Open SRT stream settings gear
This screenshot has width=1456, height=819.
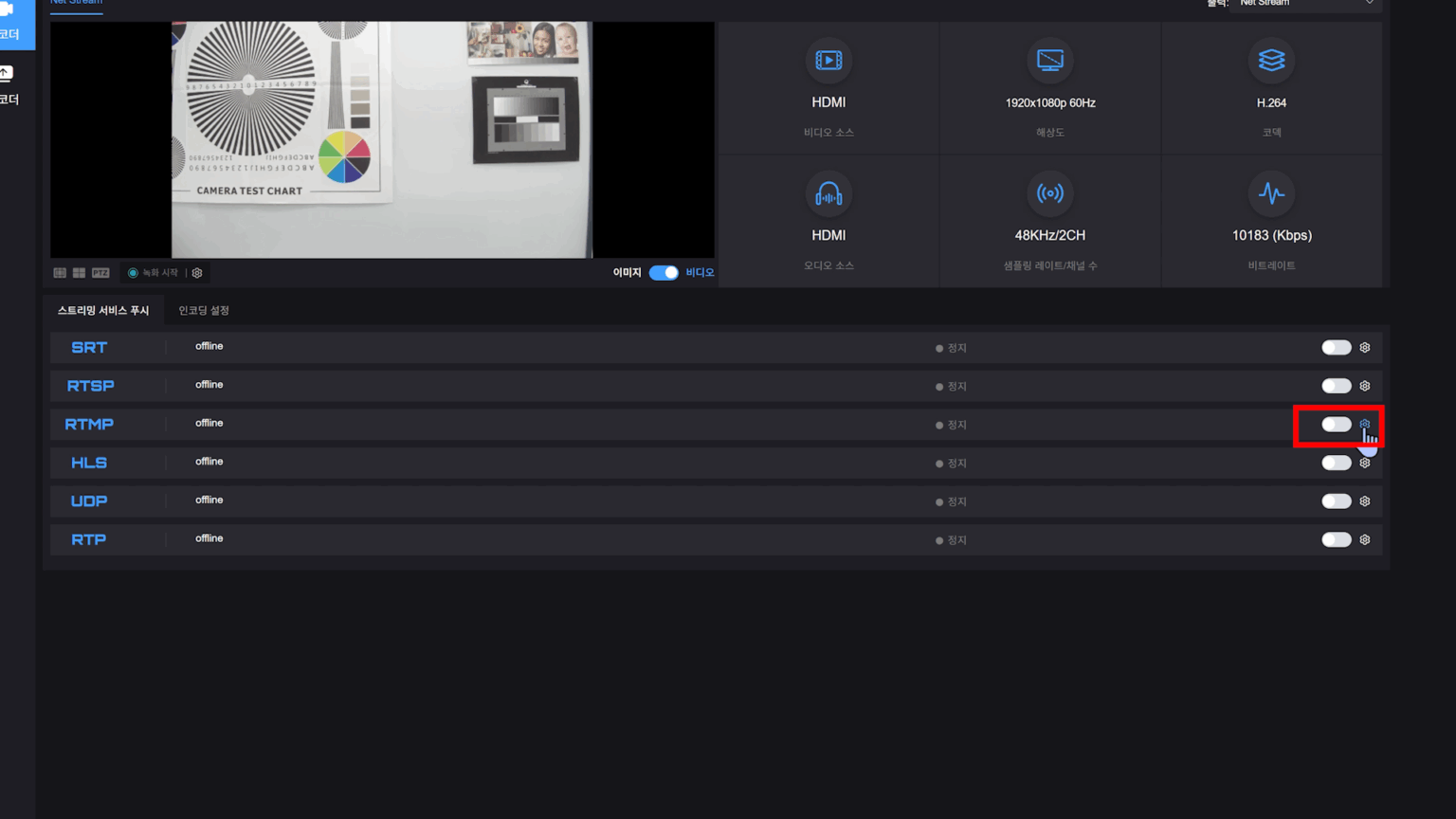click(1364, 347)
